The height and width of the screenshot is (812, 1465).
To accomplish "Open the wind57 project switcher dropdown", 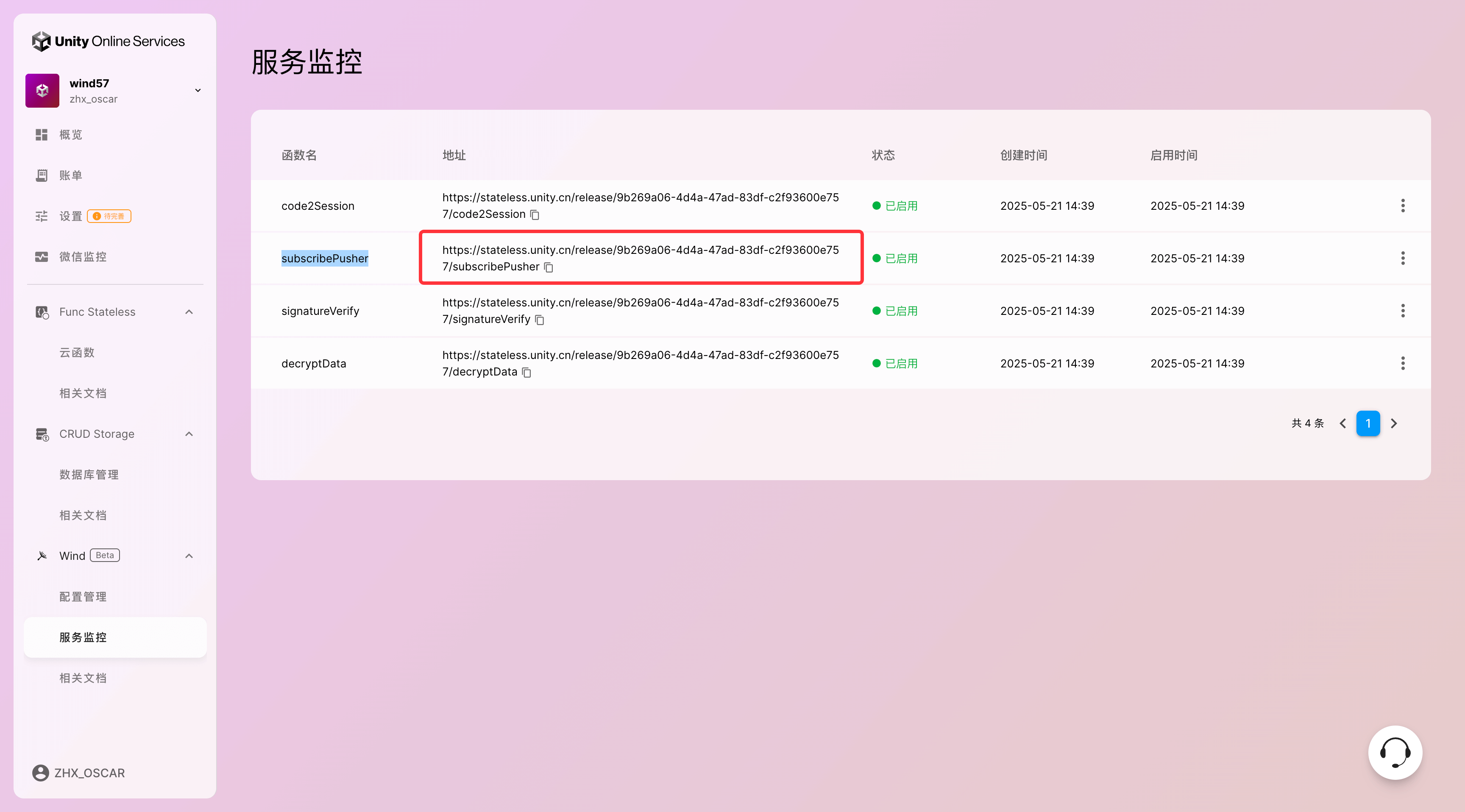I will [x=198, y=90].
